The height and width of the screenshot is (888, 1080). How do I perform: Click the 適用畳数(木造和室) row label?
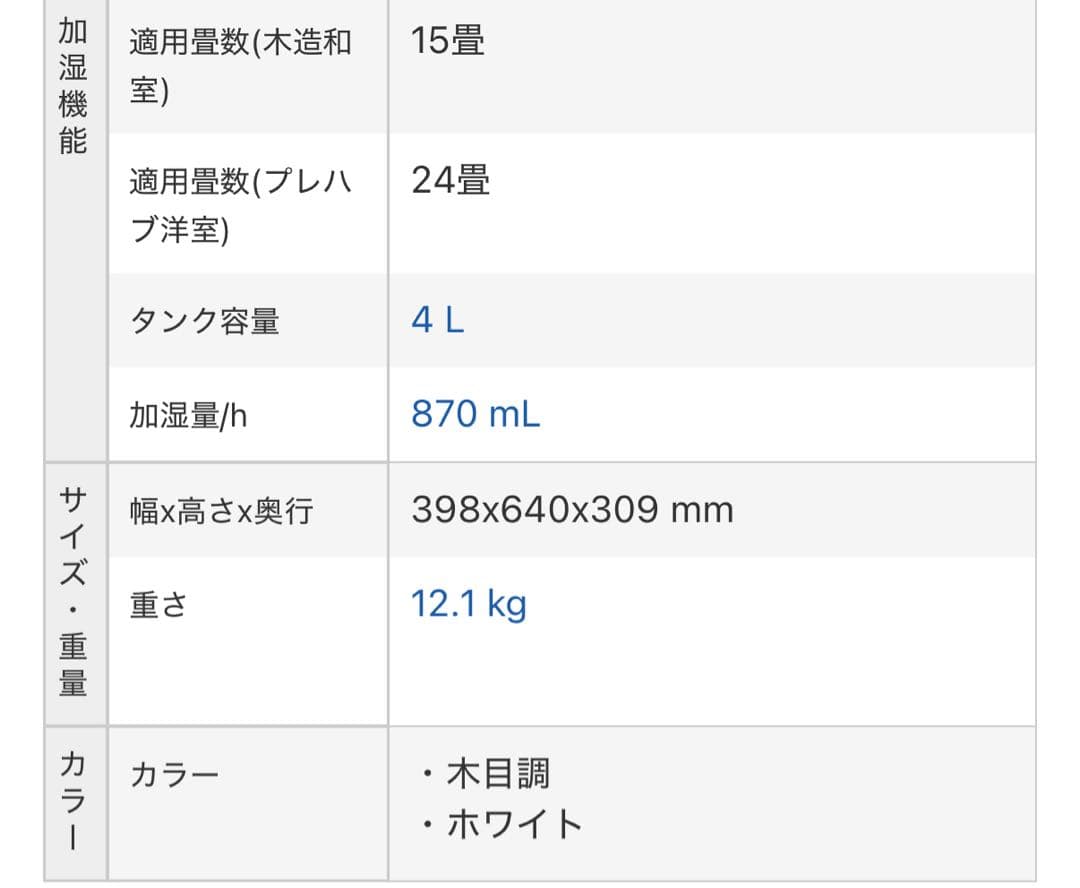click(240, 67)
